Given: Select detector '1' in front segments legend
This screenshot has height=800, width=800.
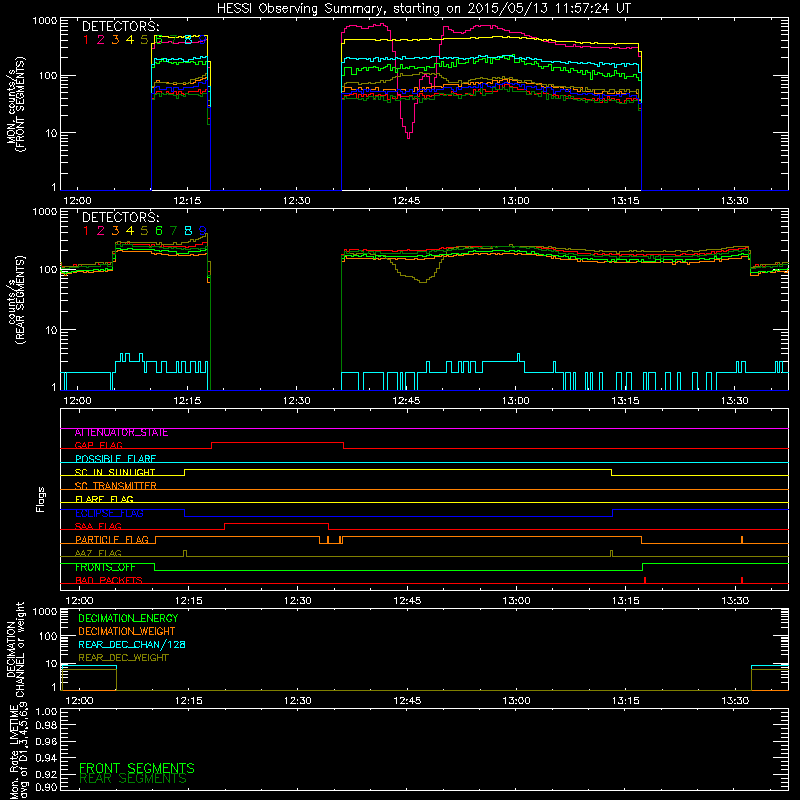Looking at the screenshot, I should coord(86,40).
